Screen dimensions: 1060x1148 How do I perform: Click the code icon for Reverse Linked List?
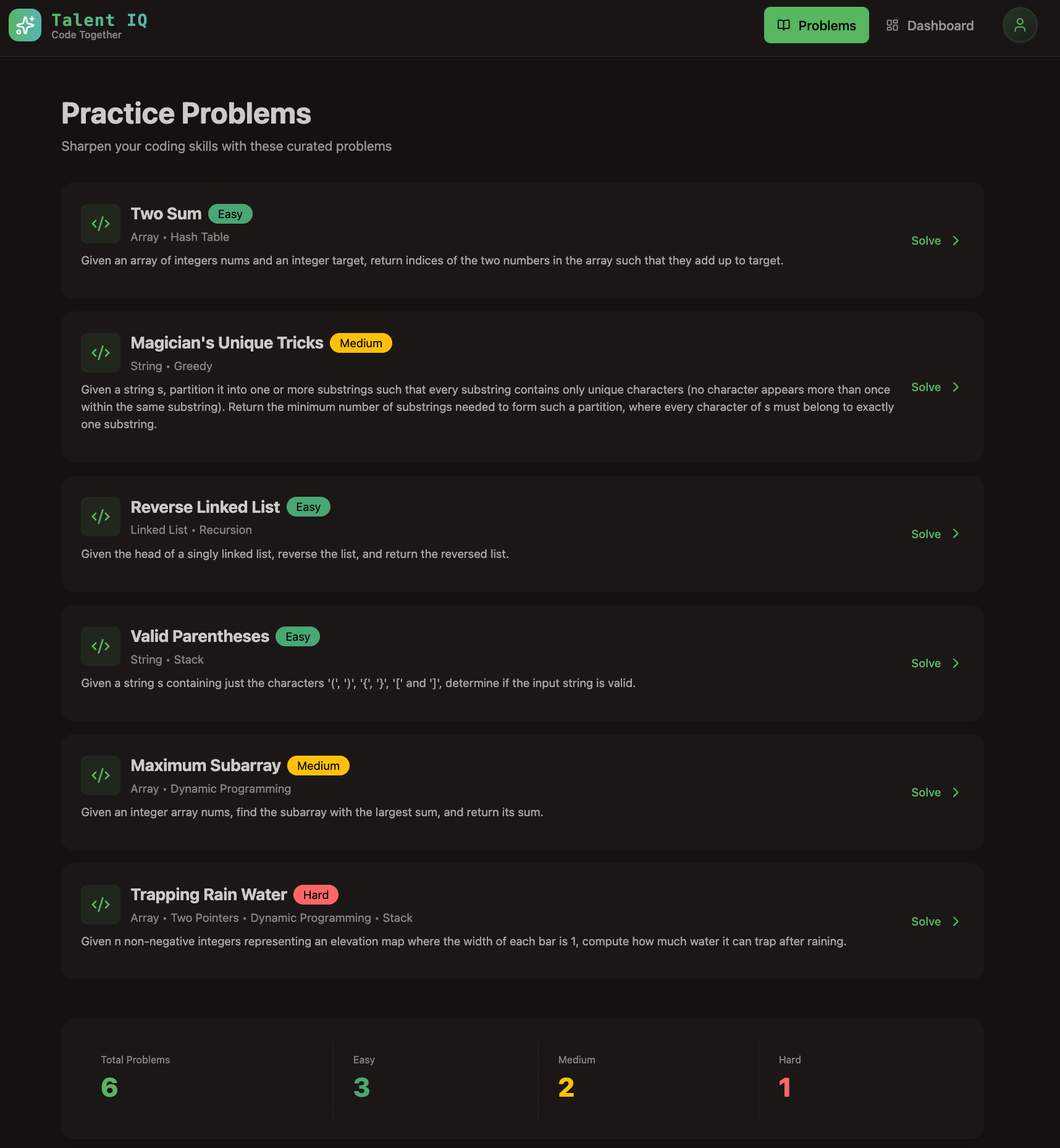[101, 517]
